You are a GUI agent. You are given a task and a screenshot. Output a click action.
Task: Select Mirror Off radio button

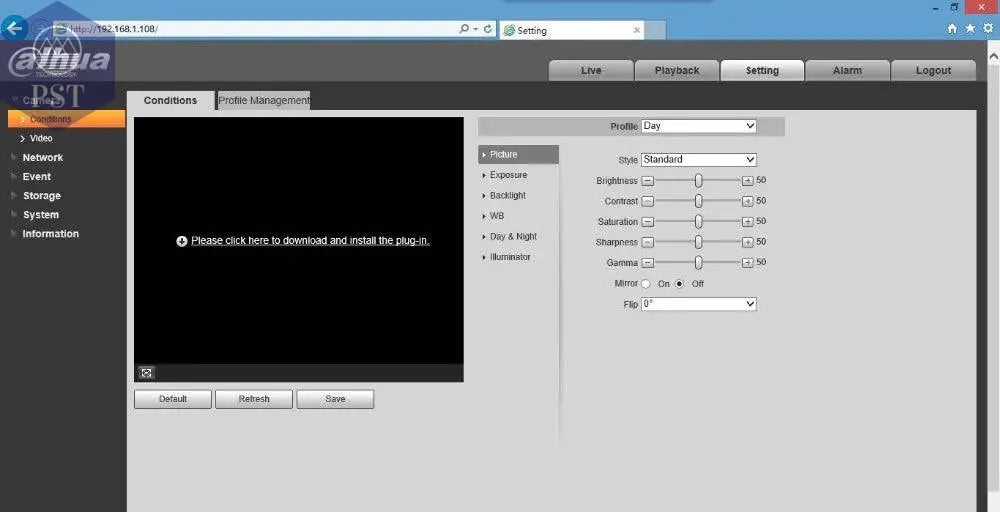tap(680, 284)
